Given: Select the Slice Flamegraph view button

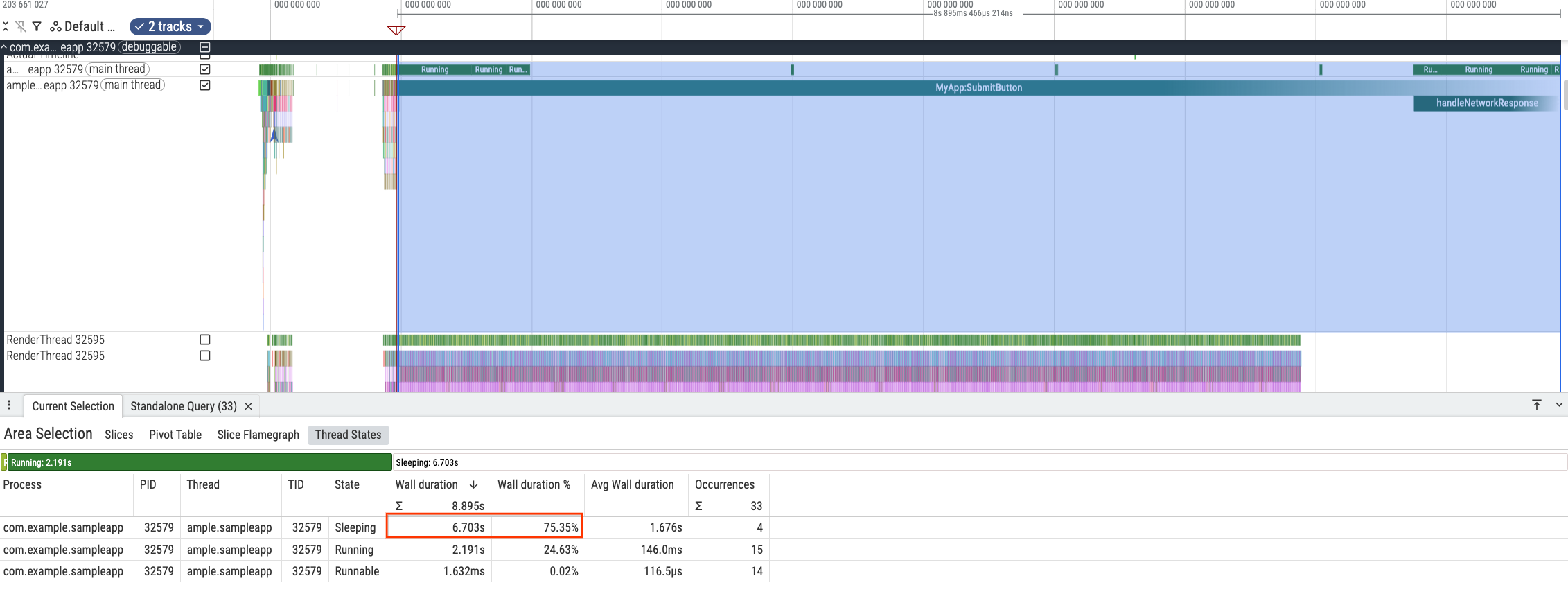Looking at the screenshot, I should [258, 435].
